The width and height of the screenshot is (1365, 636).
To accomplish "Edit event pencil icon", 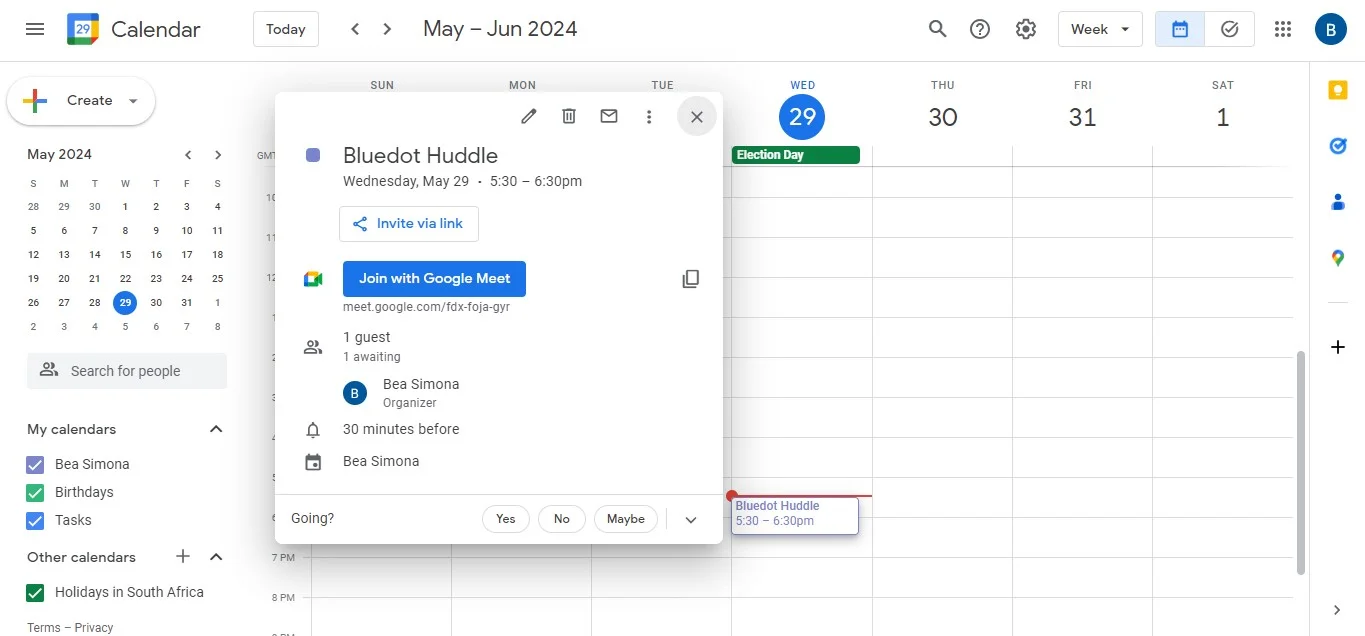I will (529, 116).
